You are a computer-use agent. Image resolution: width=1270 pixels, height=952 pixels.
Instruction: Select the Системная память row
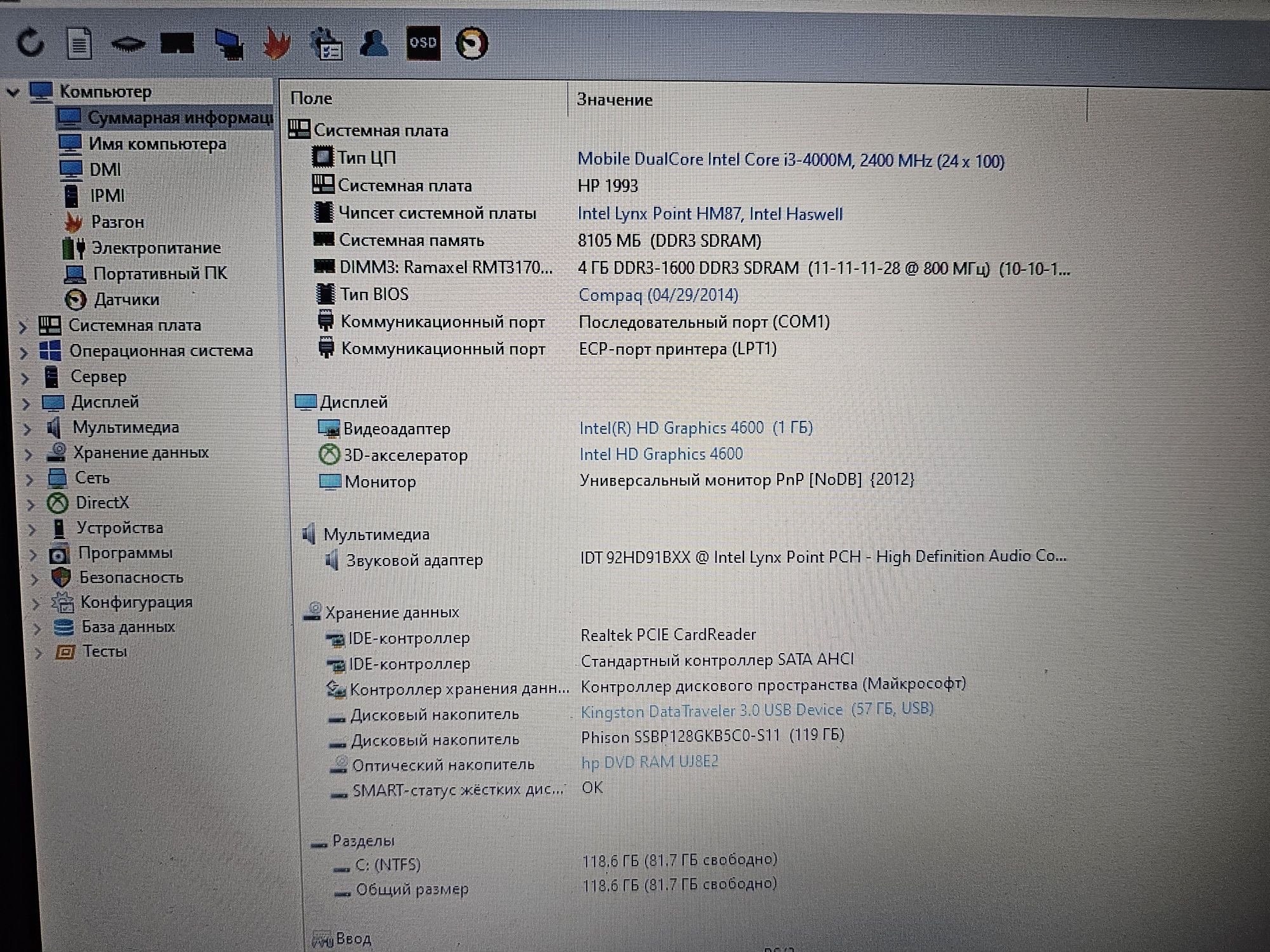click(537, 240)
